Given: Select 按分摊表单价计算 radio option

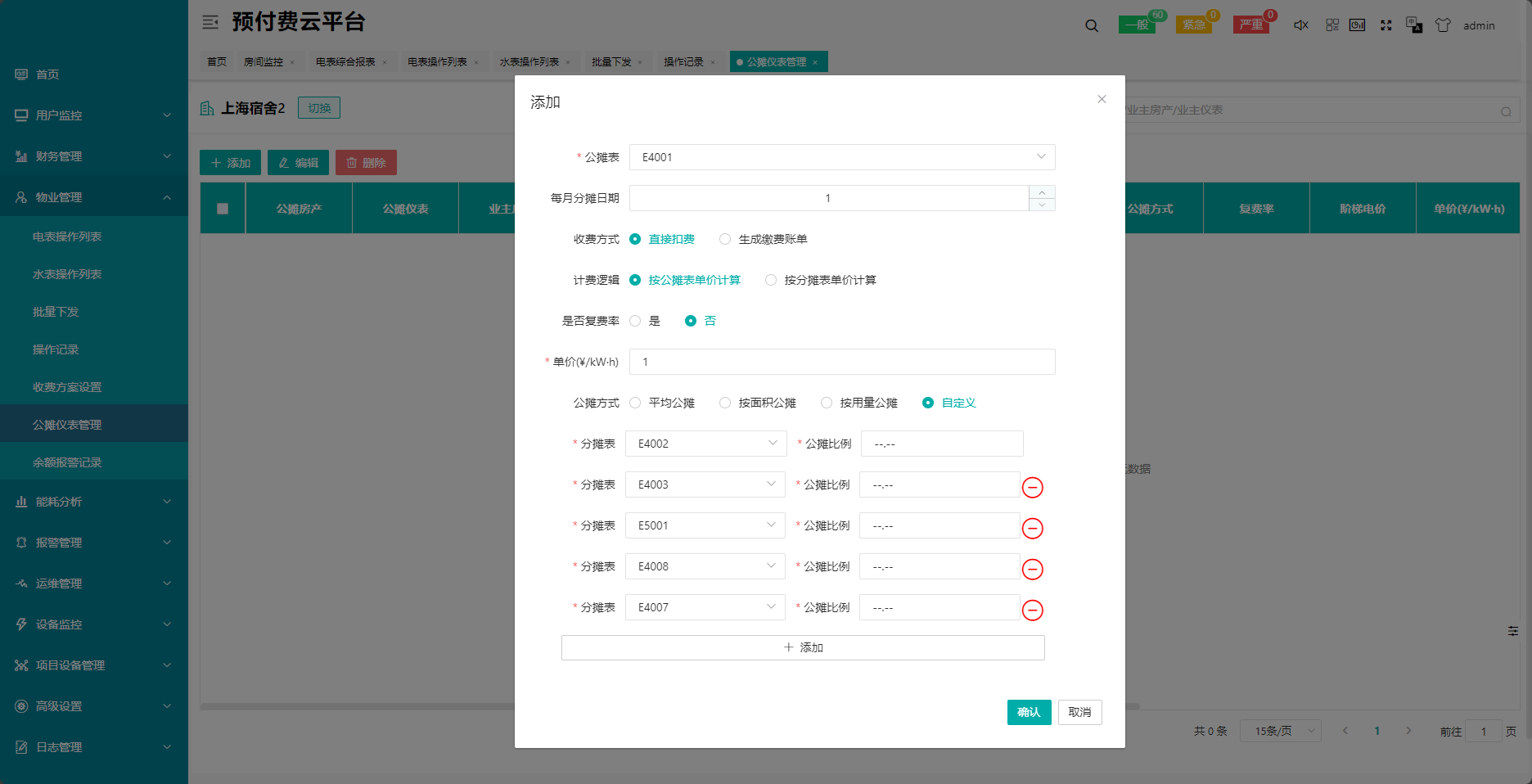Looking at the screenshot, I should [771, 280].
